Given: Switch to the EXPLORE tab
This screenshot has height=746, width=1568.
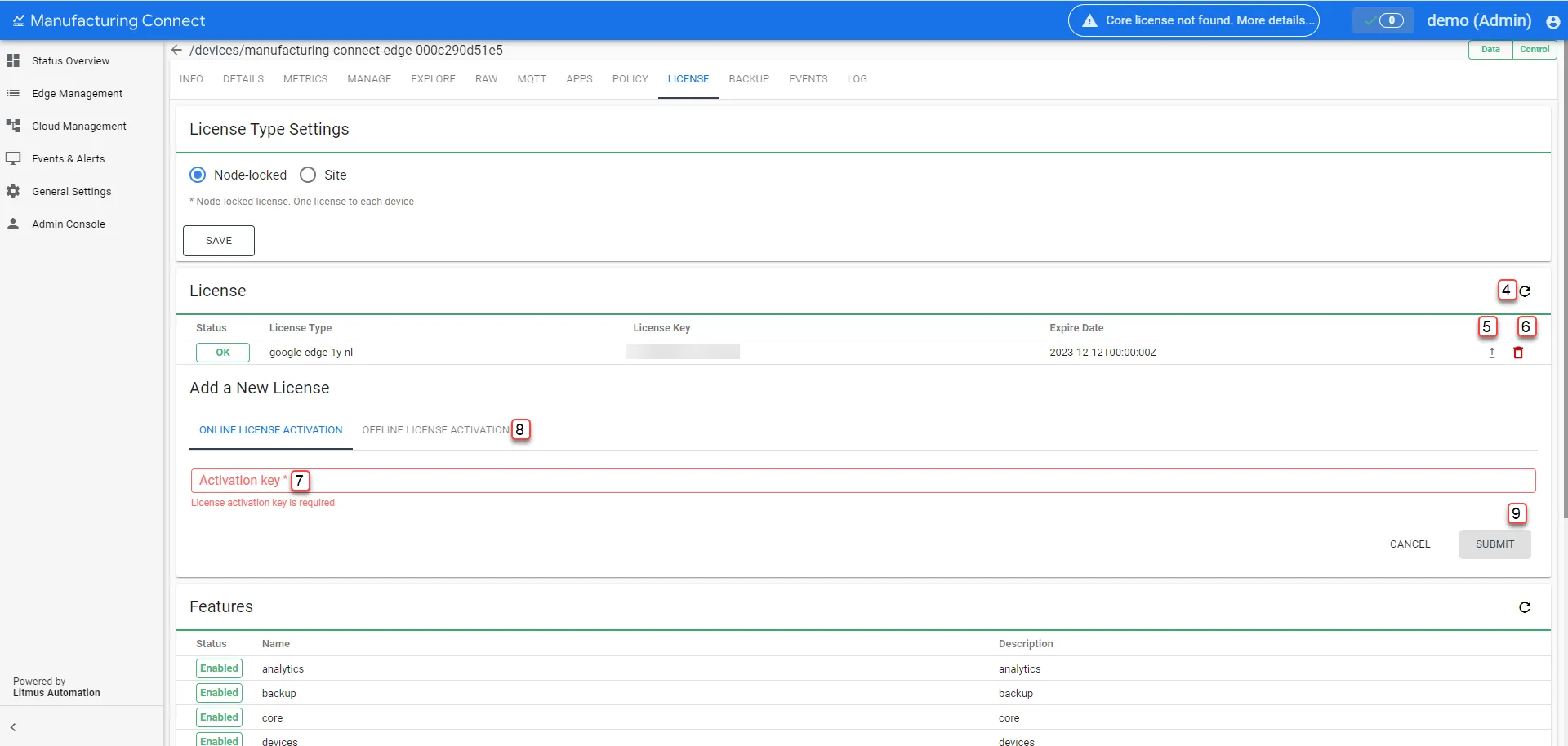Looking at the screenshot, I should coord(433,79).
